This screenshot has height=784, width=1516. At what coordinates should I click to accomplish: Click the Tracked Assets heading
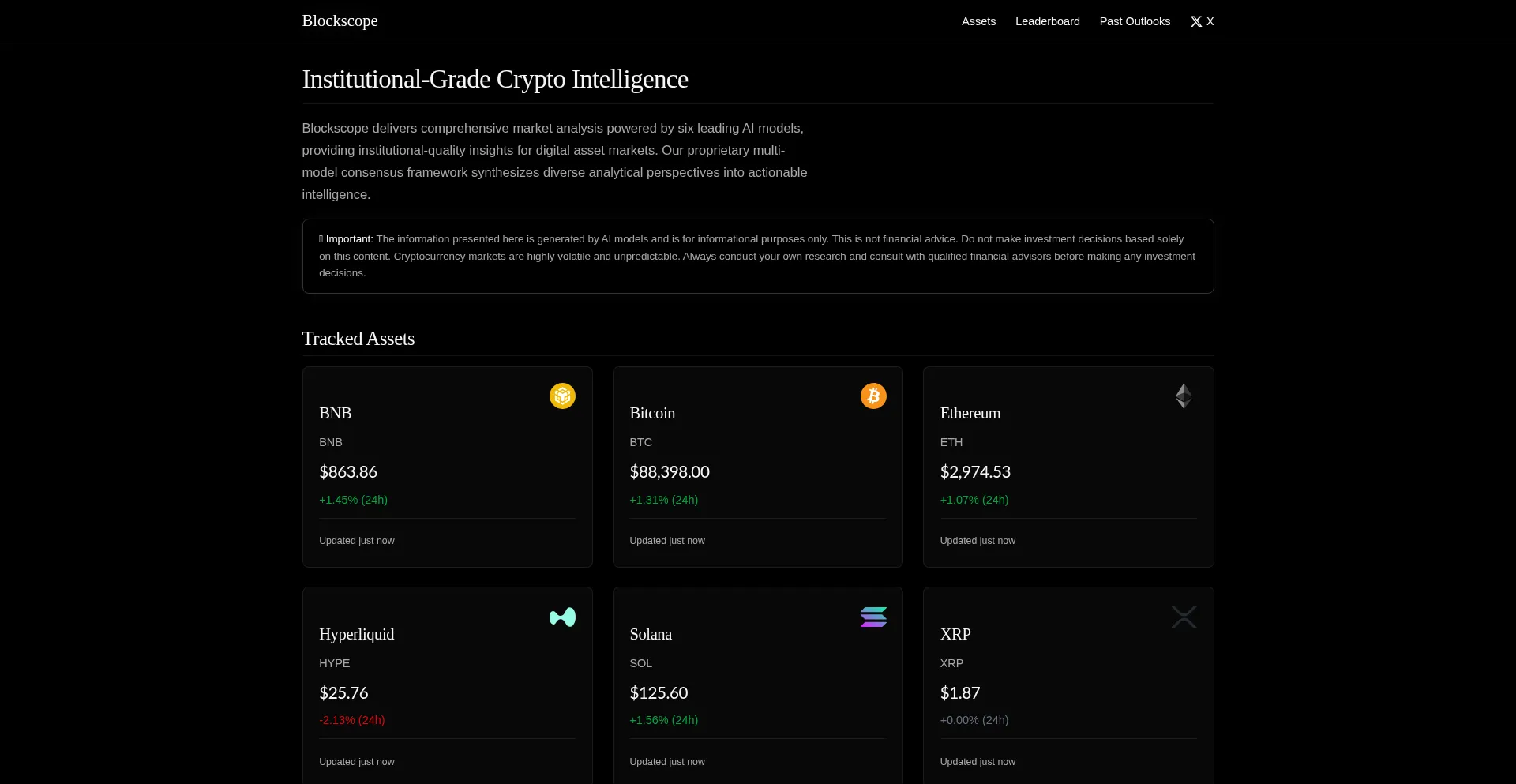tap(358, 338)
